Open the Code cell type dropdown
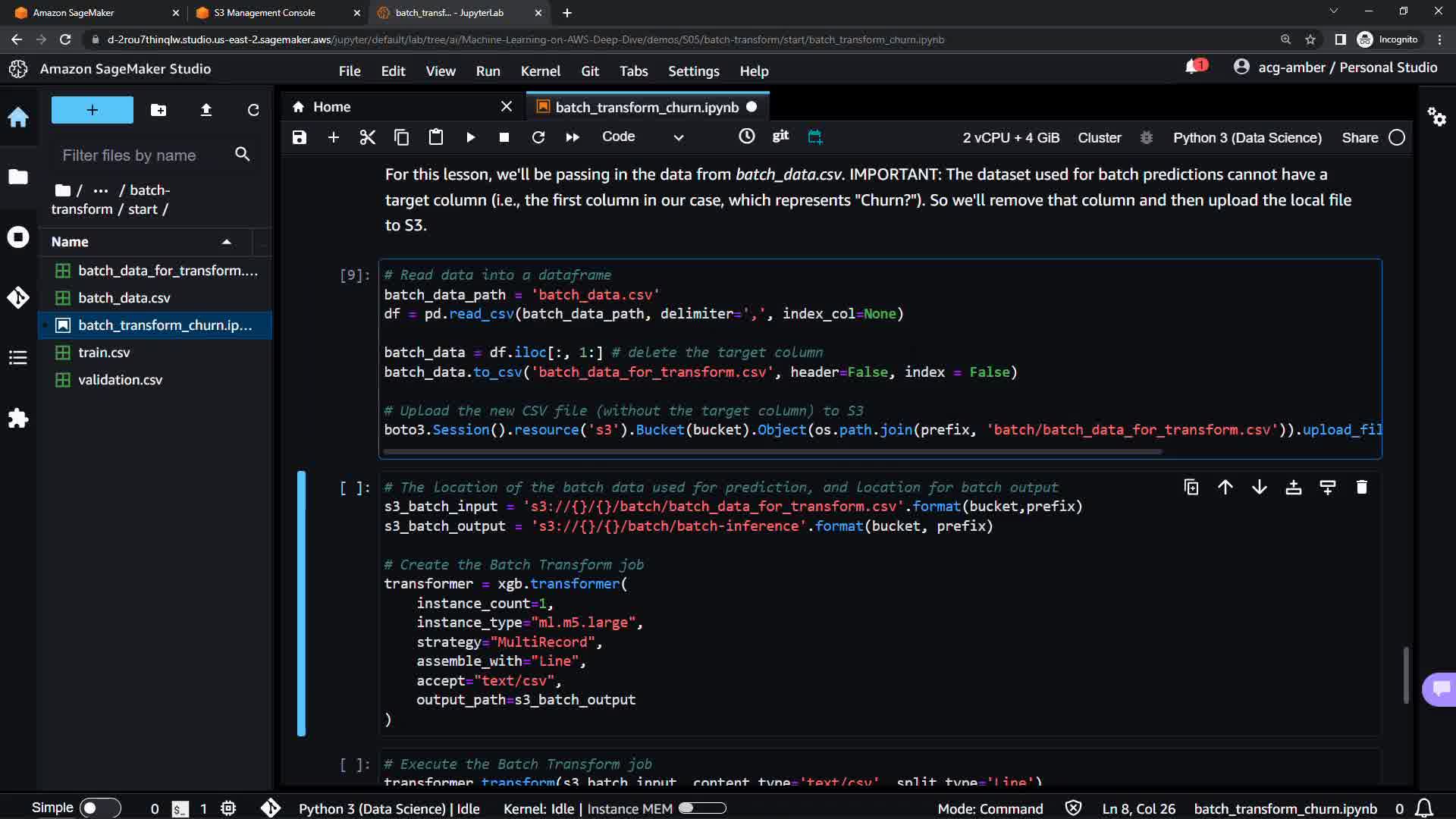Viewport: 1456px width, 819px height. (x=642, y=137)
